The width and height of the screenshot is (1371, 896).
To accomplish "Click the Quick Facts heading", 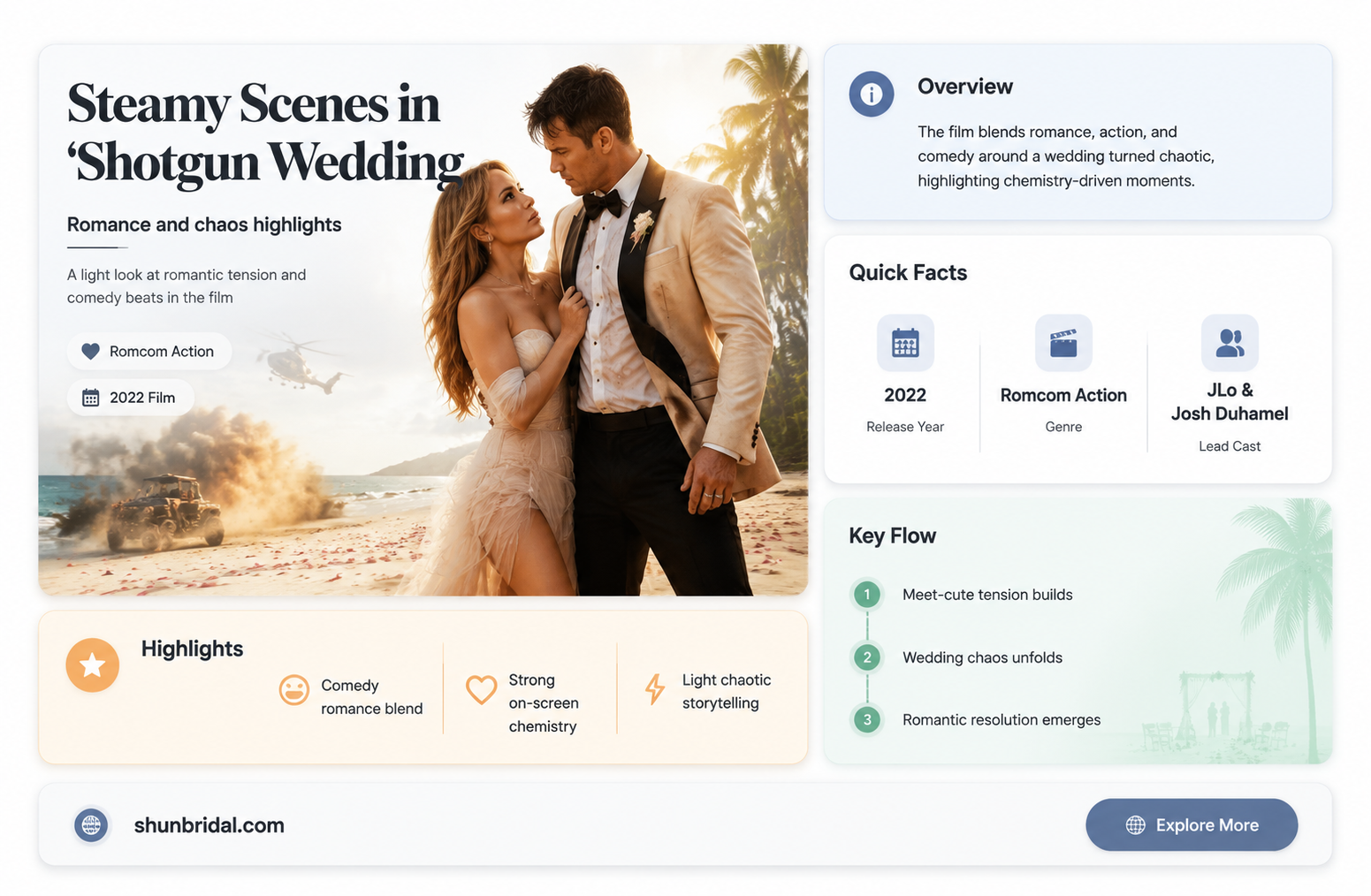I will click(908, 272).
